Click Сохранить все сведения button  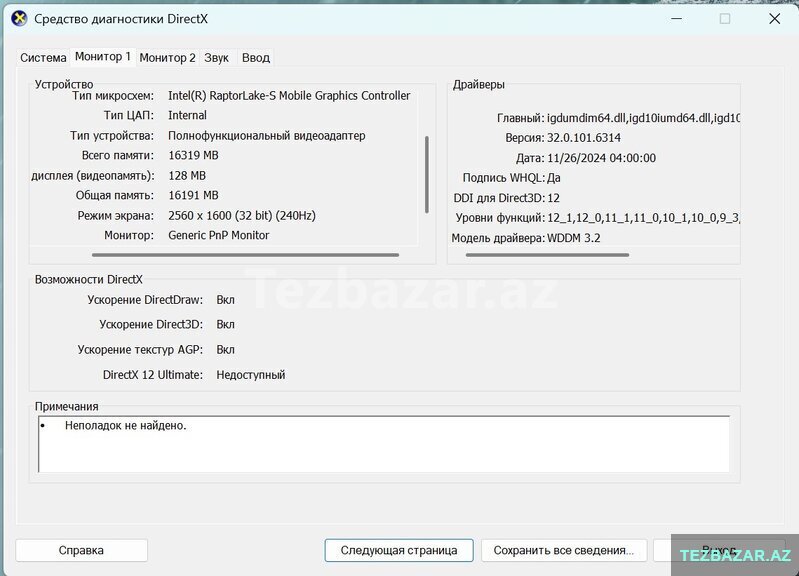point(564,551)
